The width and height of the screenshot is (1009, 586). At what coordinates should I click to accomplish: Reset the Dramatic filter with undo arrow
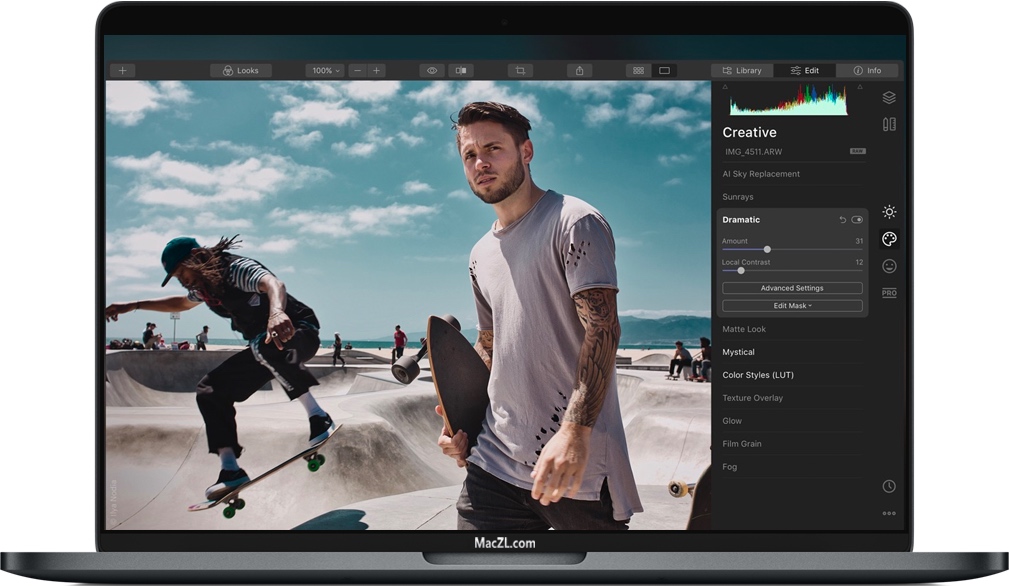[x=842, y=220]
